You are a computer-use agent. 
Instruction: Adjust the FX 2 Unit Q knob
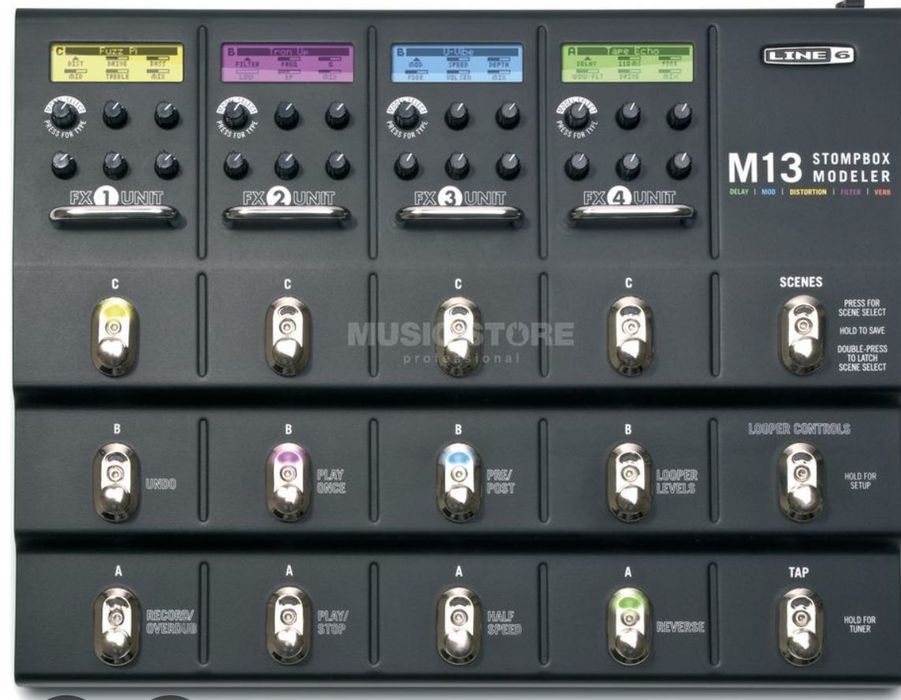point(337,115)
